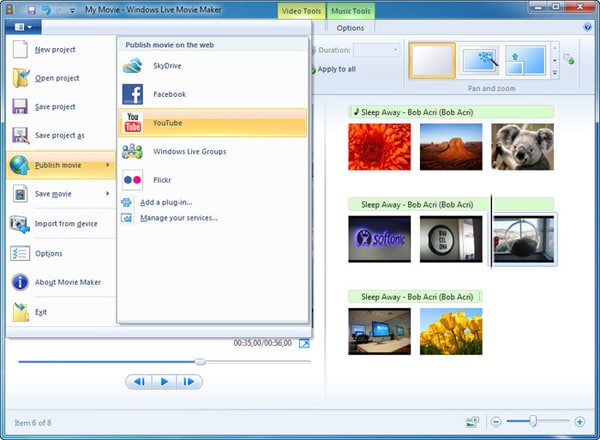This screenshot has width=600, height=440.
Task: Go to next frame button
Action: 189,381
